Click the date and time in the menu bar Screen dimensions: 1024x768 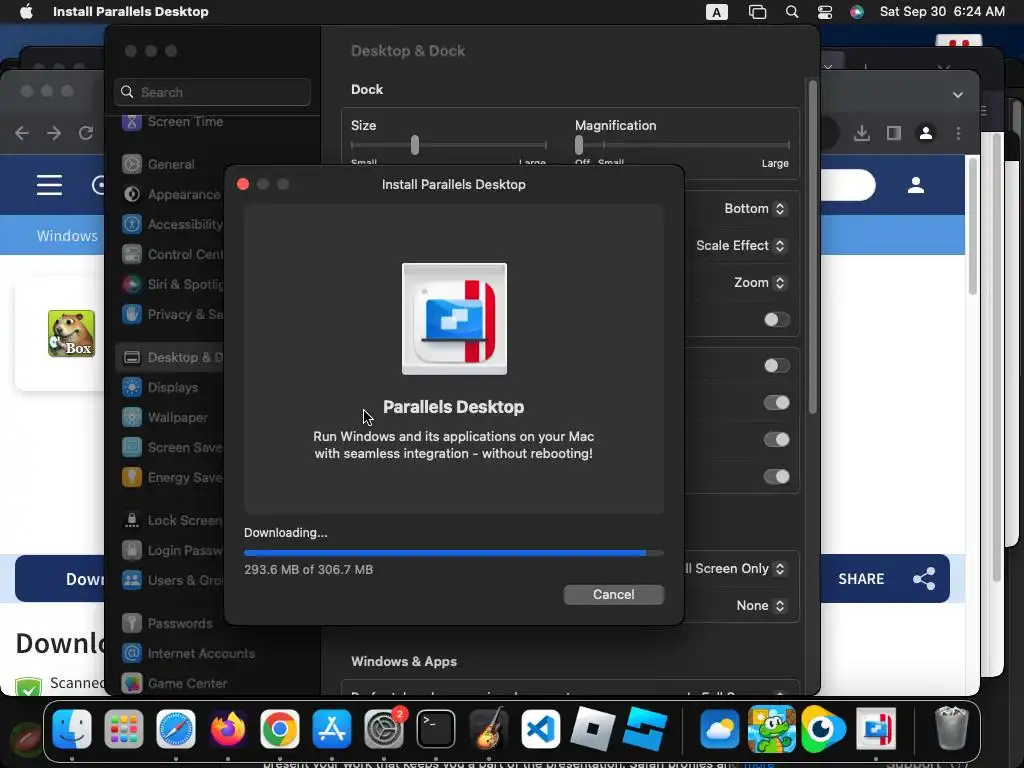(x=942, y=11)
